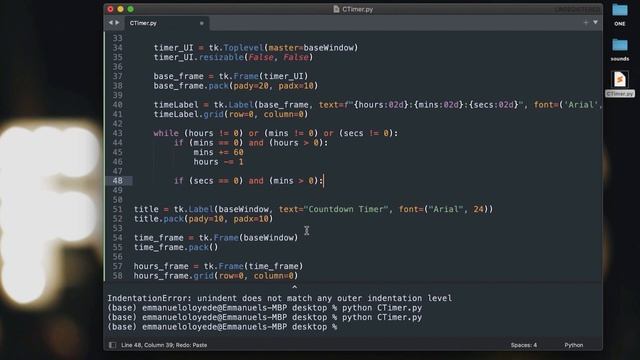Click title.pack on line 52
The width and height of the screenshot is (640, 360).
[158, 219]
